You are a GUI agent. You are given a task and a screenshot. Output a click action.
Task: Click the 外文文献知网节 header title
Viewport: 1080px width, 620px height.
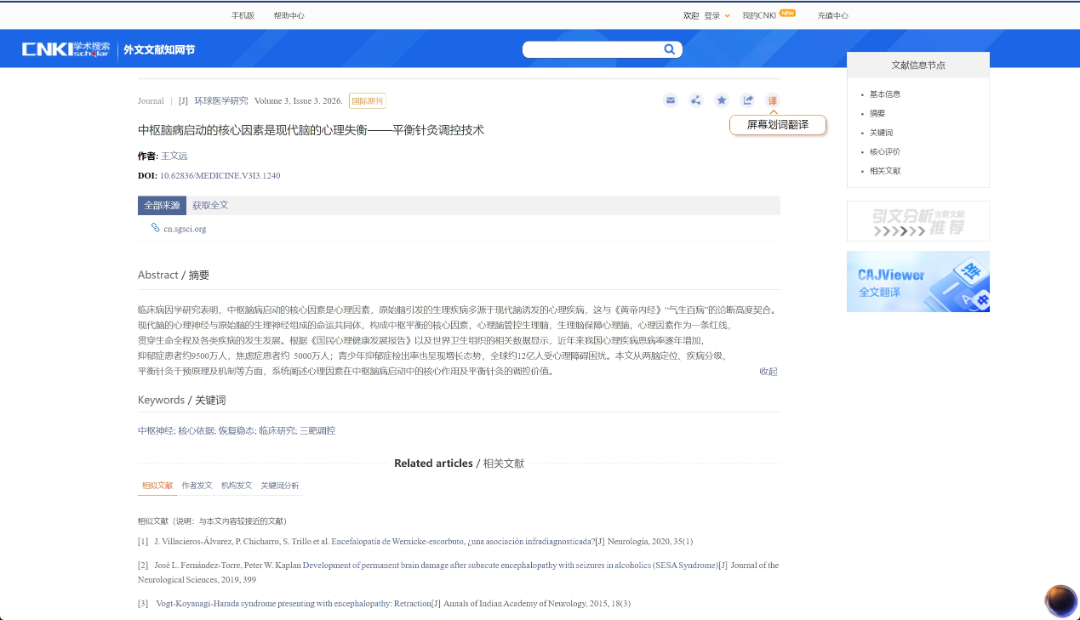point(159,50)
